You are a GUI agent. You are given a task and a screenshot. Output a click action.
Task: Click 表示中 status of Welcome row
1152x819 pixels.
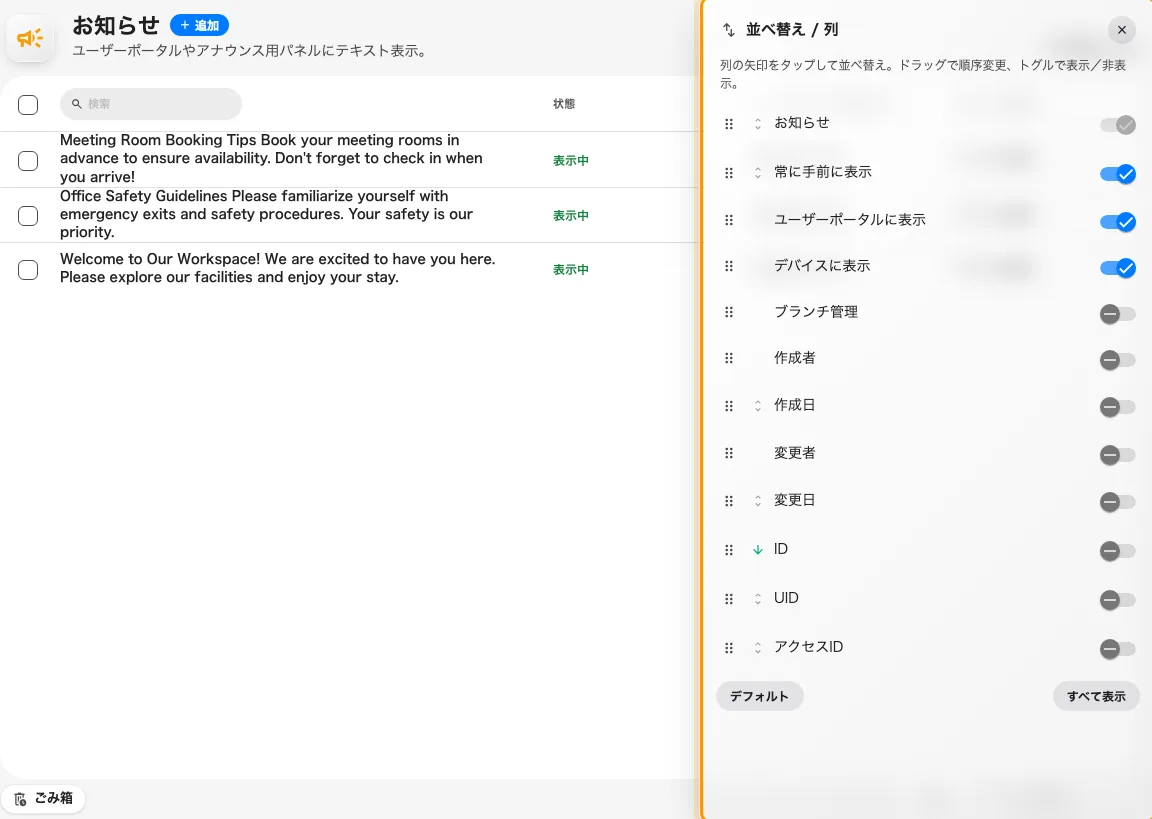(571, 270)
